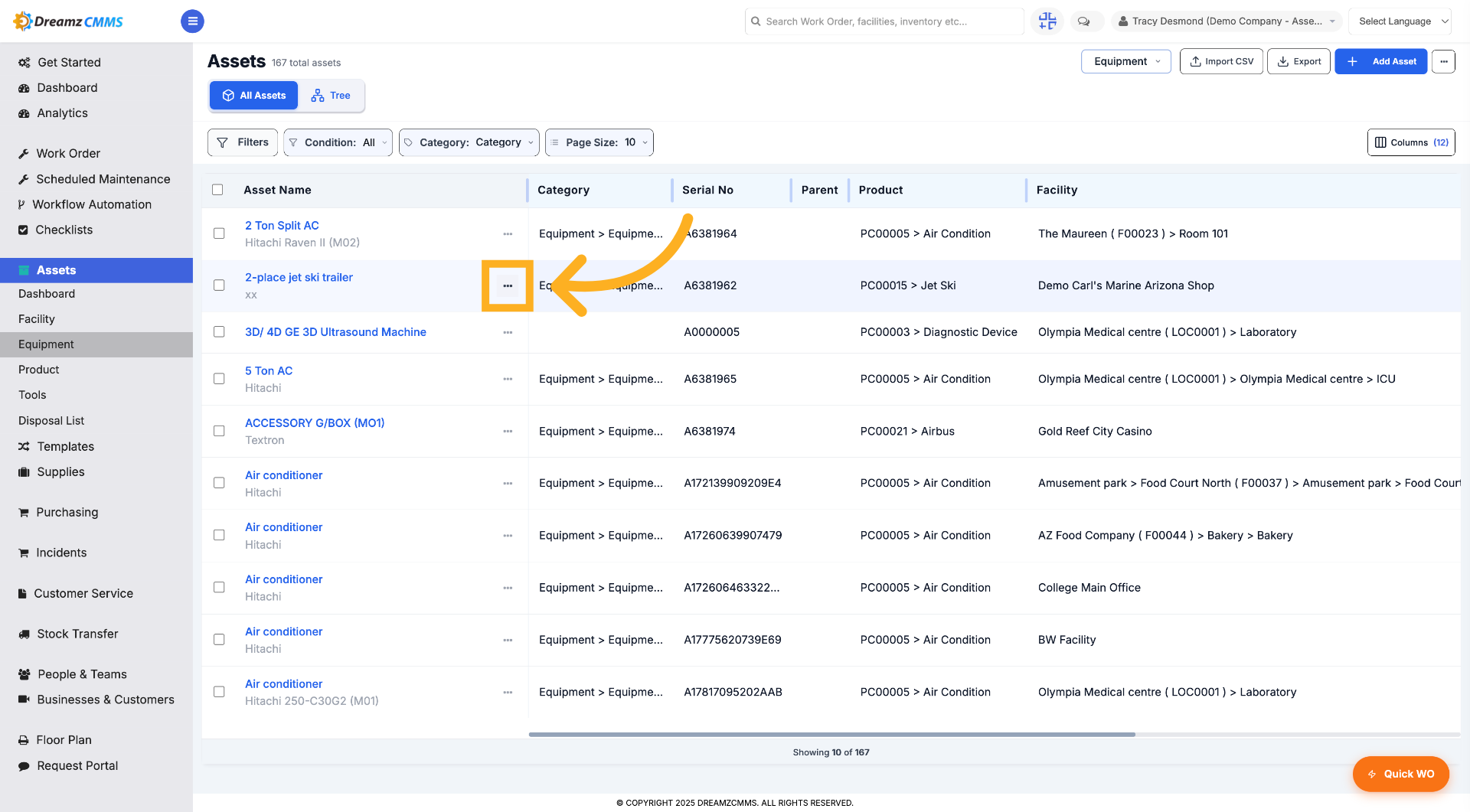Open the more options button beside Add Asset
The height and width of the screenshot is (812, 1470).
[x=1443, y=61]
